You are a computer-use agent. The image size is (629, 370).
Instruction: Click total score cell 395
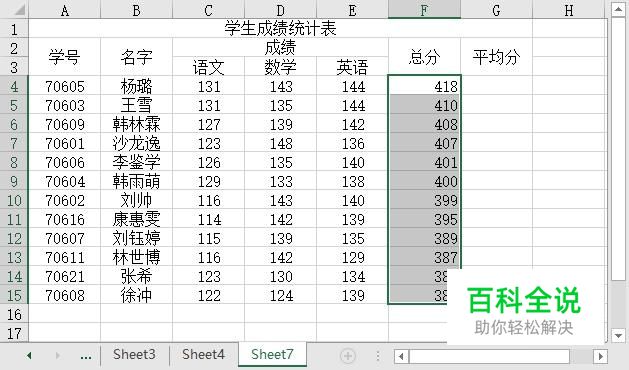[x=424, y=219]
